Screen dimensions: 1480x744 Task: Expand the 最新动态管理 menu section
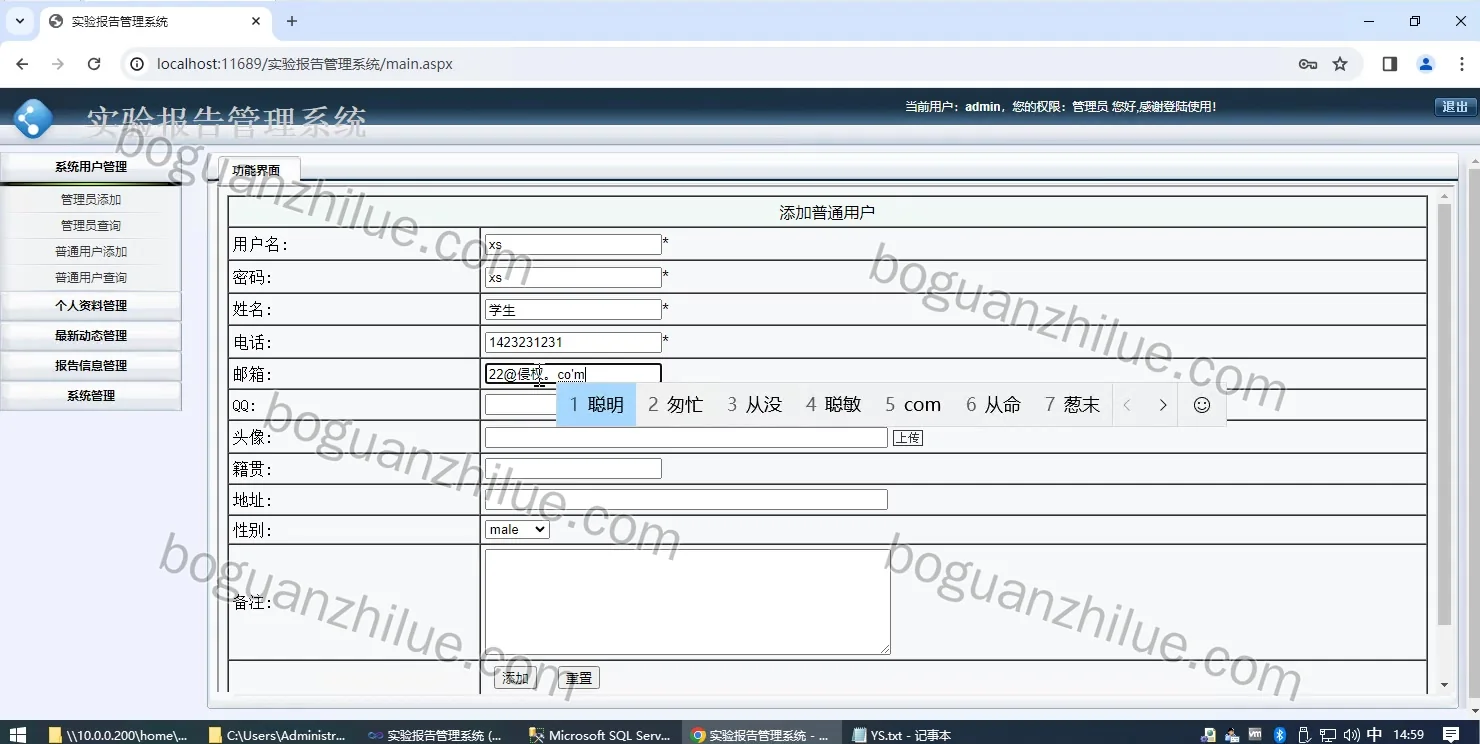pyautogui.click(x=91, y=335)
